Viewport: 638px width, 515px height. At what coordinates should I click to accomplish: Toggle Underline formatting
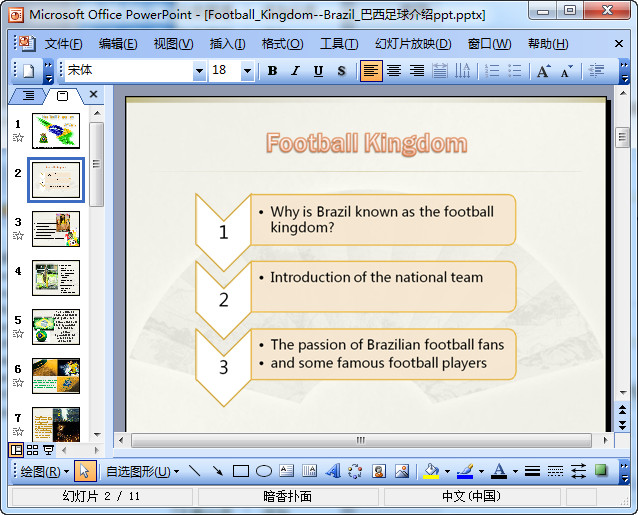319,71
